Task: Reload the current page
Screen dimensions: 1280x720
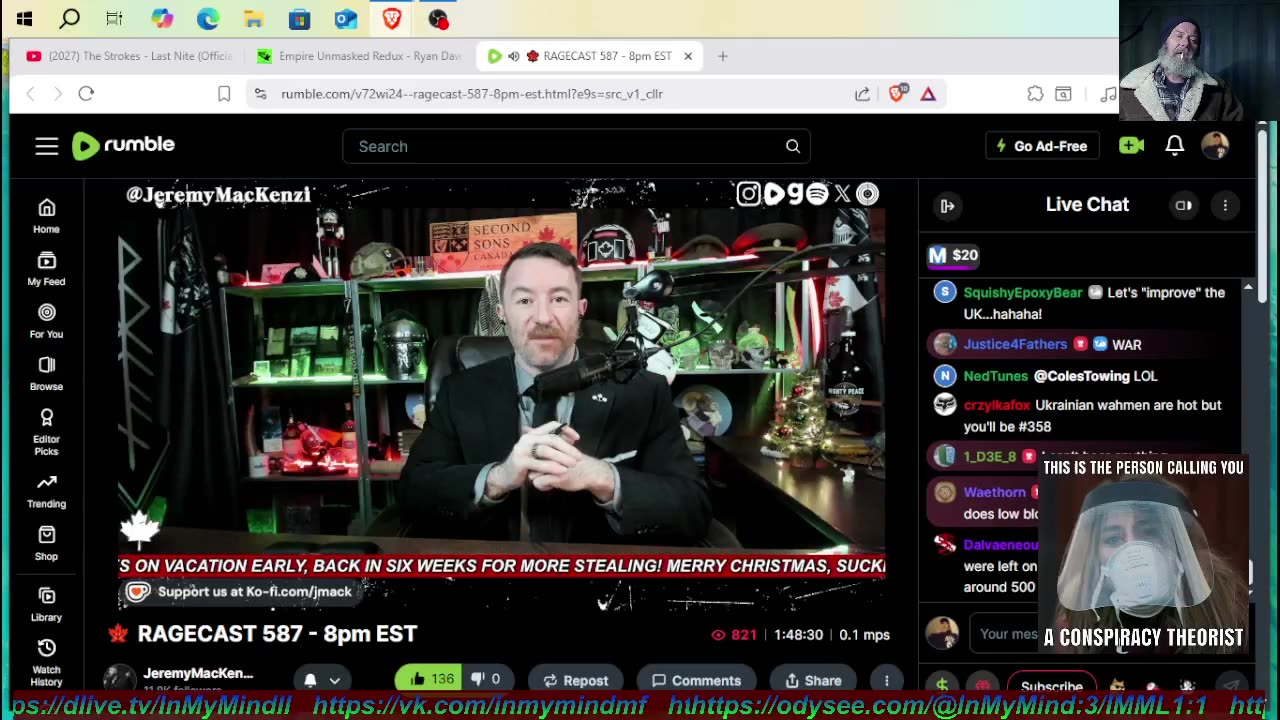Action: pos(86,93)
